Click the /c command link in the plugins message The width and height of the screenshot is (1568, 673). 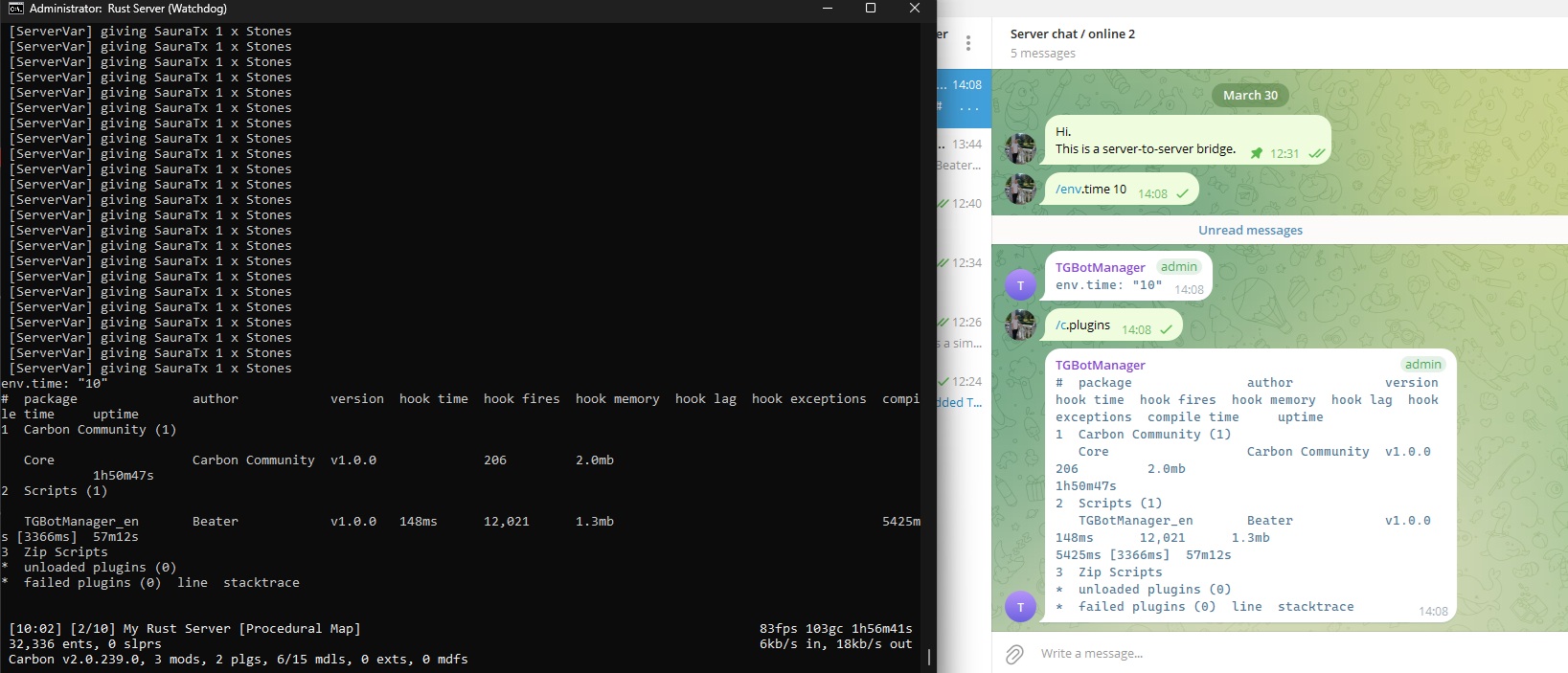click(1061, 325)
